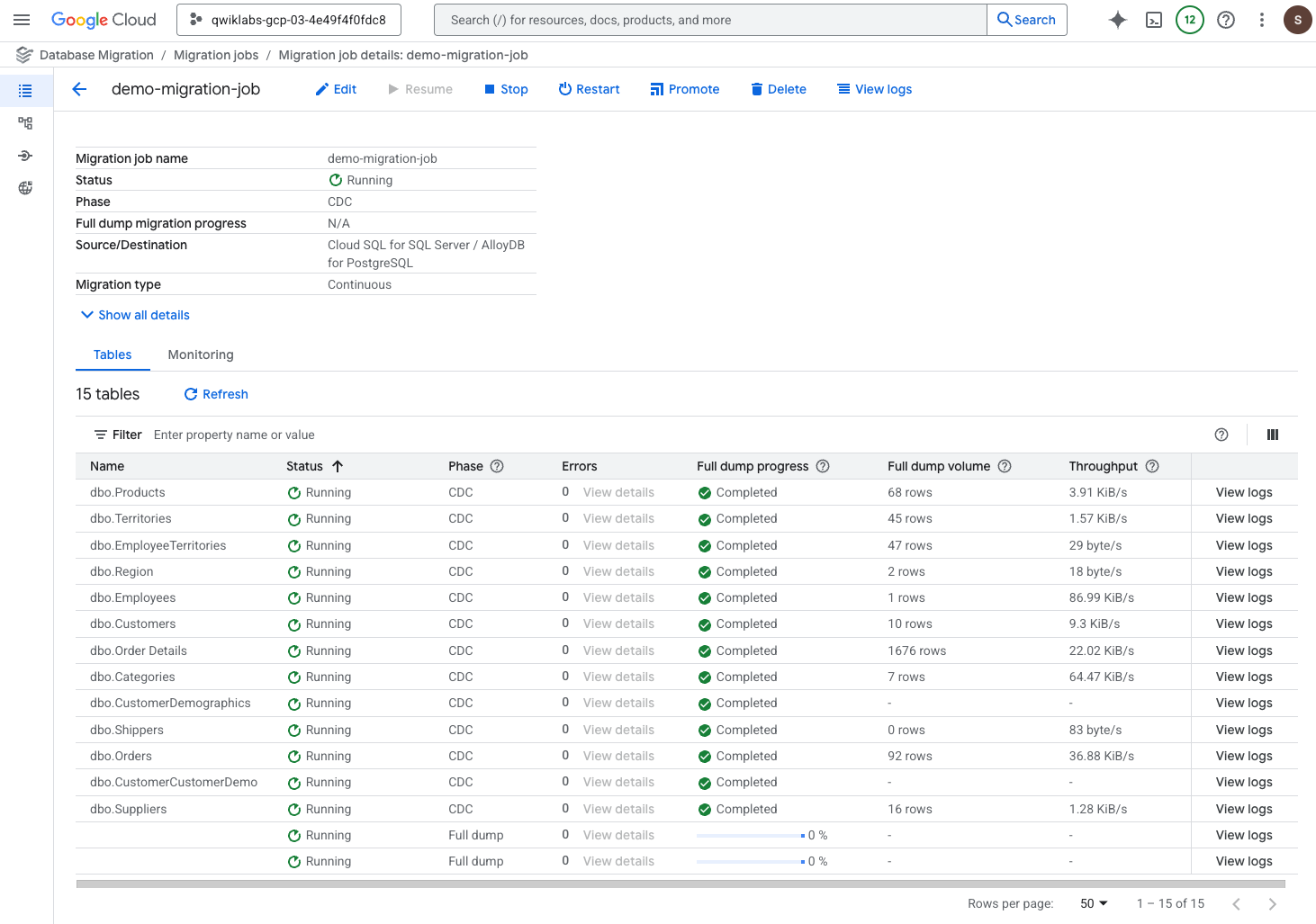View logs for dbo.Products
The width and height of the screenshot is (1316, 924).
tap(1244, 492)
